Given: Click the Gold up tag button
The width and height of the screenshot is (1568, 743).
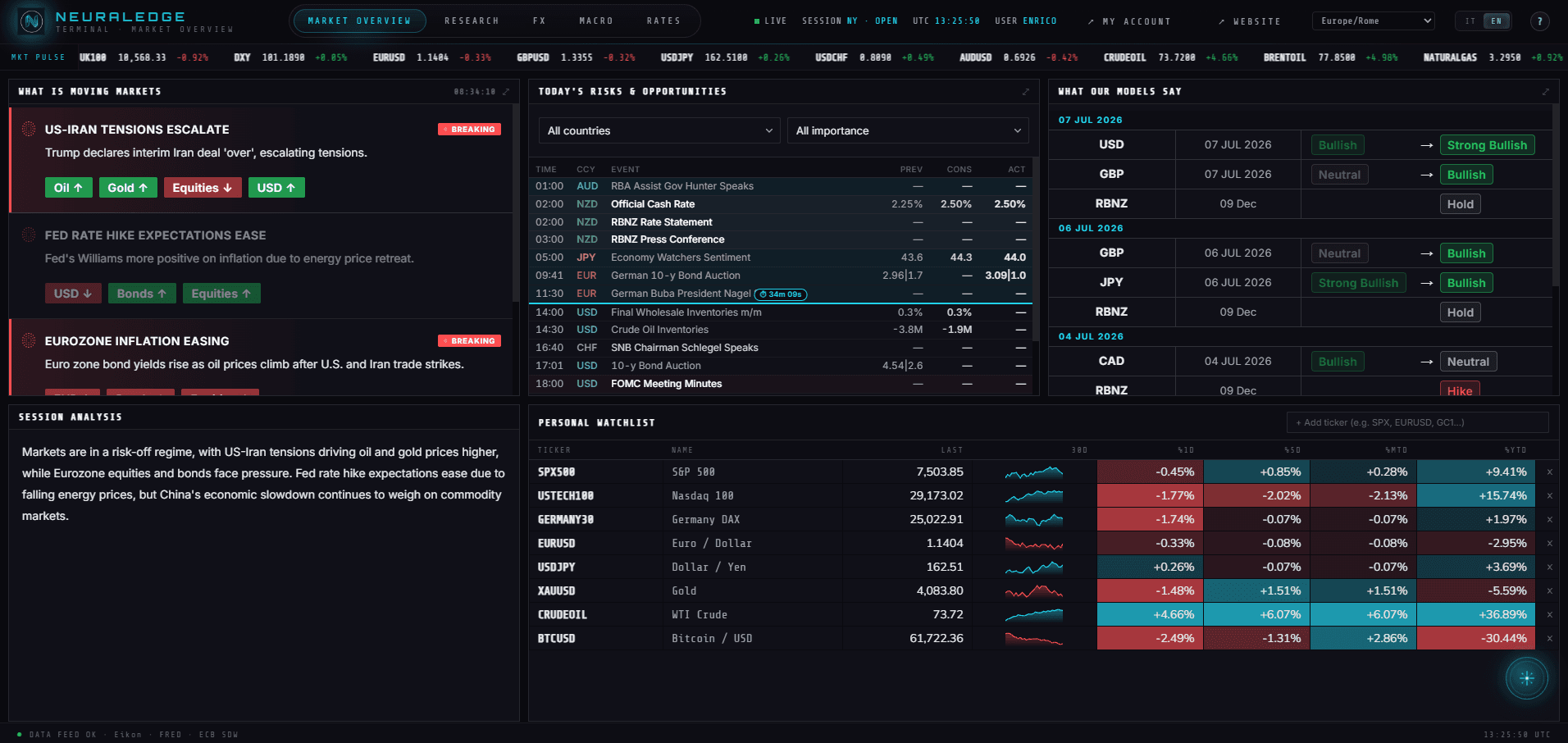Looking at the screenshot, I should [x=128, y=188].
